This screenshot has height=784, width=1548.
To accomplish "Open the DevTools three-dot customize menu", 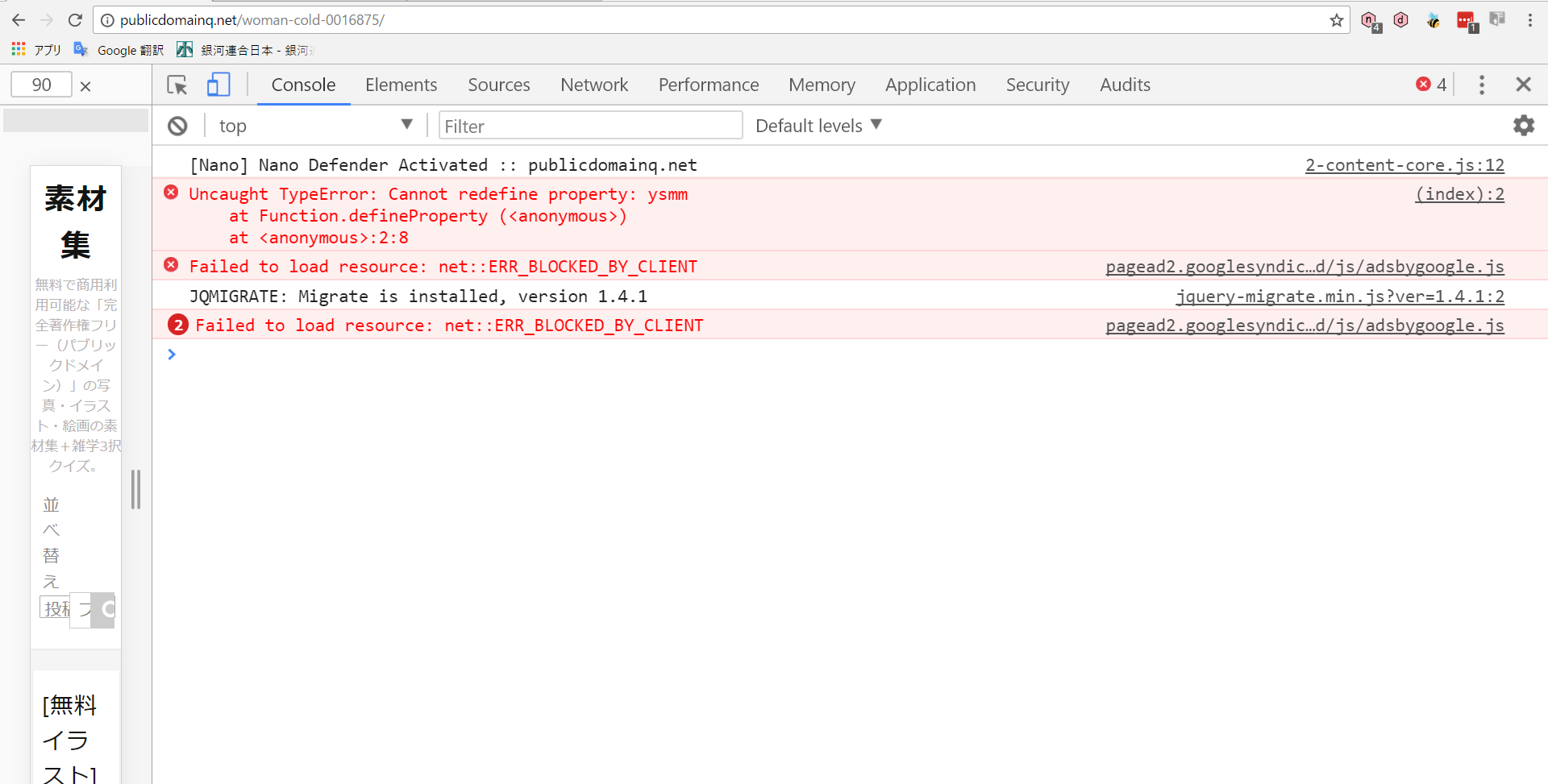I will click(x=1482, y=85).
